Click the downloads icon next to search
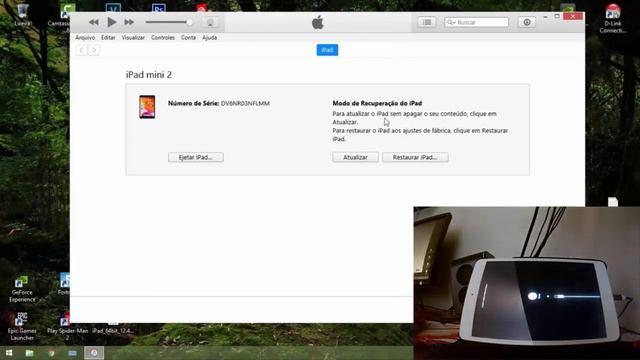Screen dimensions: 640x360 pyautogui.click(x=527, y=22)
